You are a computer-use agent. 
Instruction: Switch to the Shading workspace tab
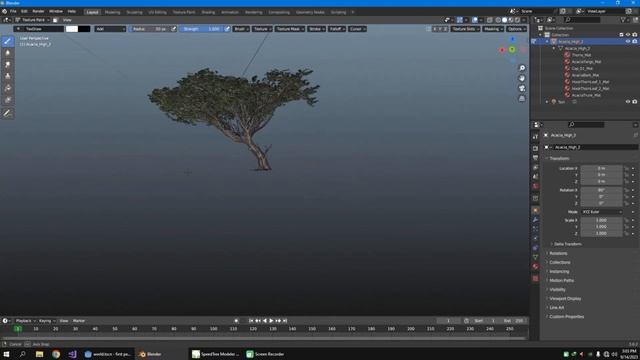point(208,12)
